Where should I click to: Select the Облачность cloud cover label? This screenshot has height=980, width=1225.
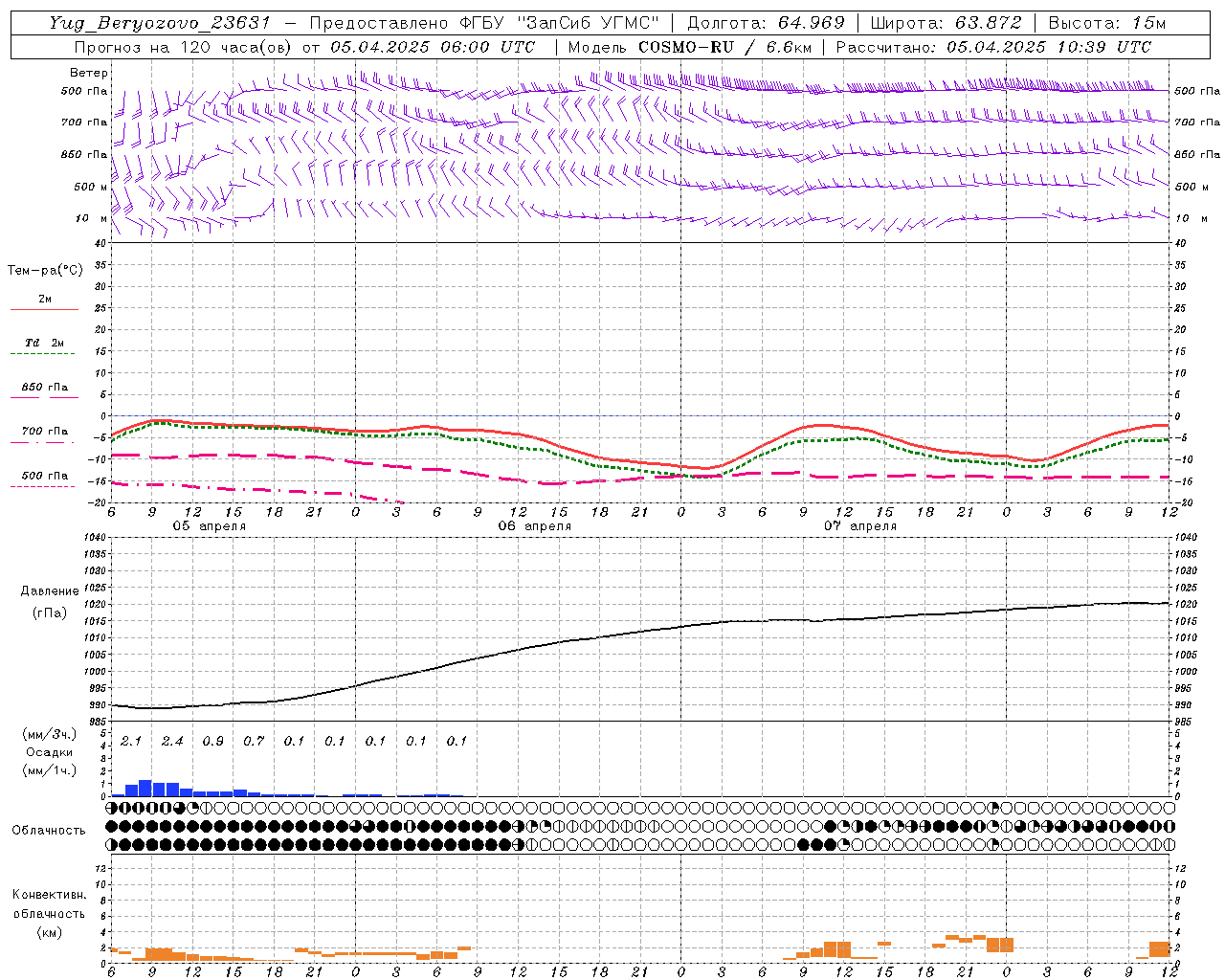49,831
